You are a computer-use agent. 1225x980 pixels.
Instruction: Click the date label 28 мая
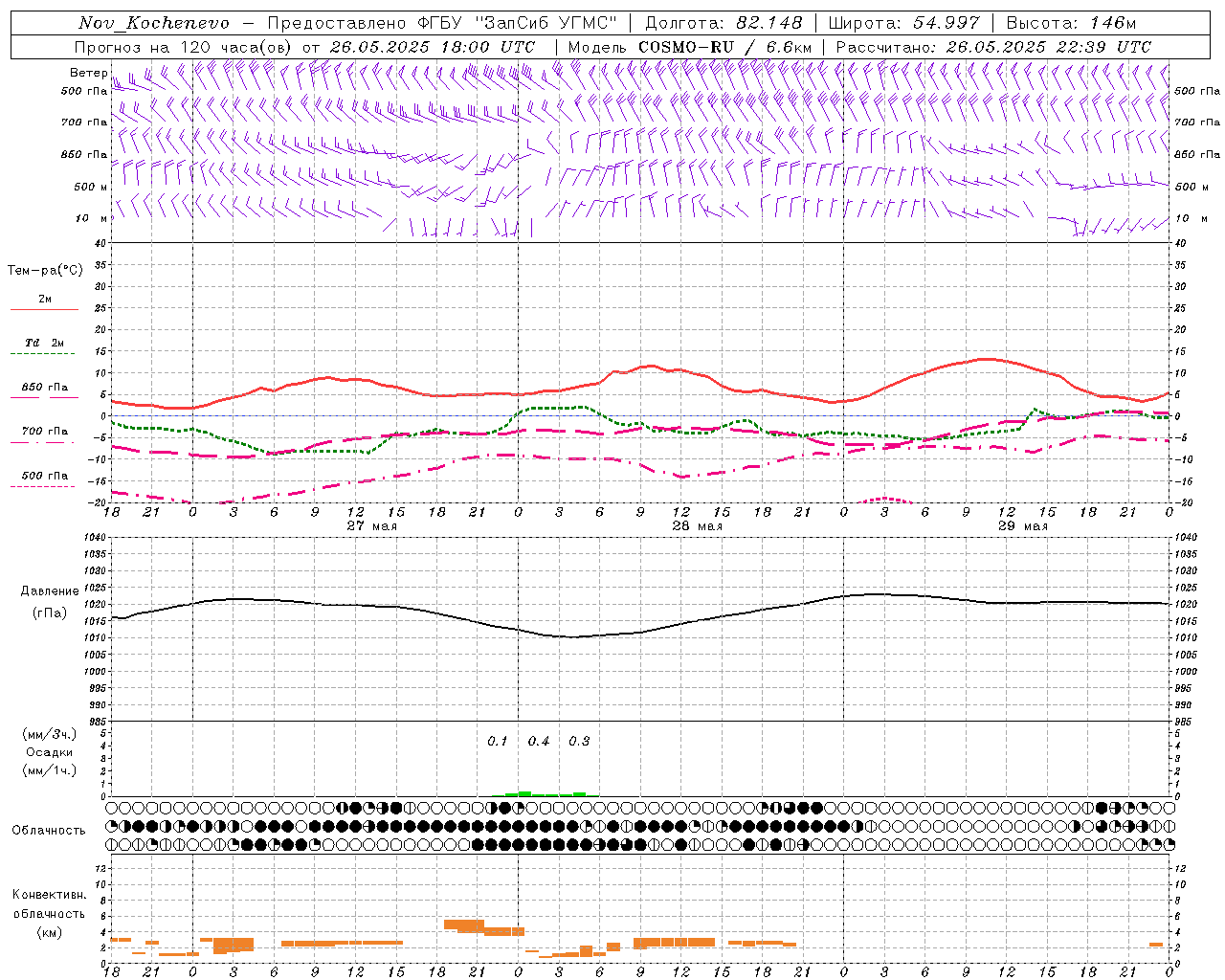point(697,526)
